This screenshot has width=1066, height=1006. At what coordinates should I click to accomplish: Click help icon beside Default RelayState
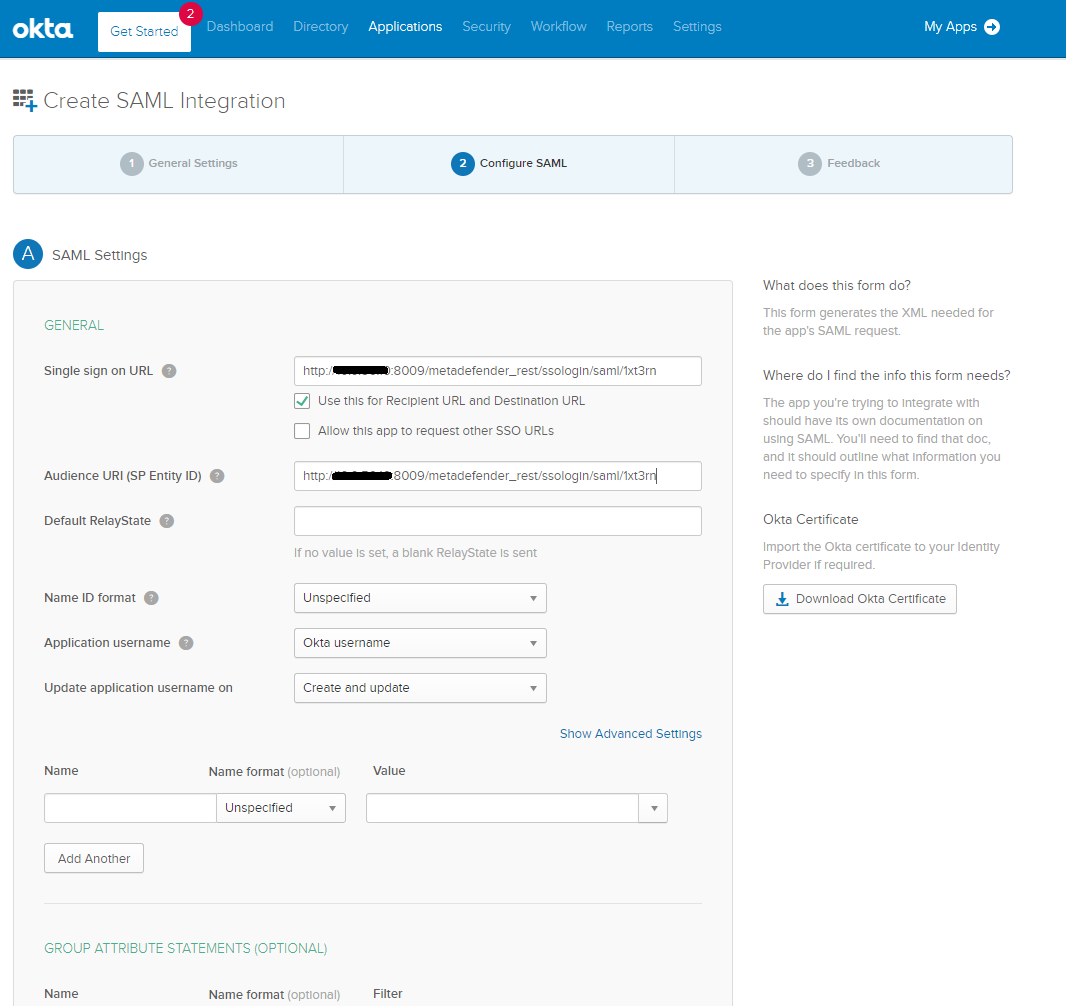click(167, 521)
